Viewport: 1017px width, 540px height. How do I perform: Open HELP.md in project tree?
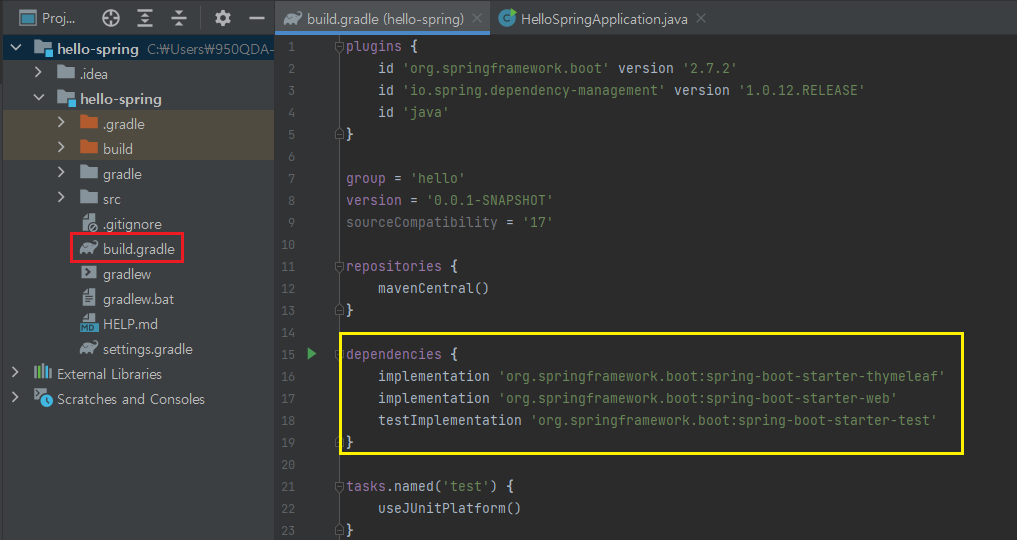[x=130, y=324]
